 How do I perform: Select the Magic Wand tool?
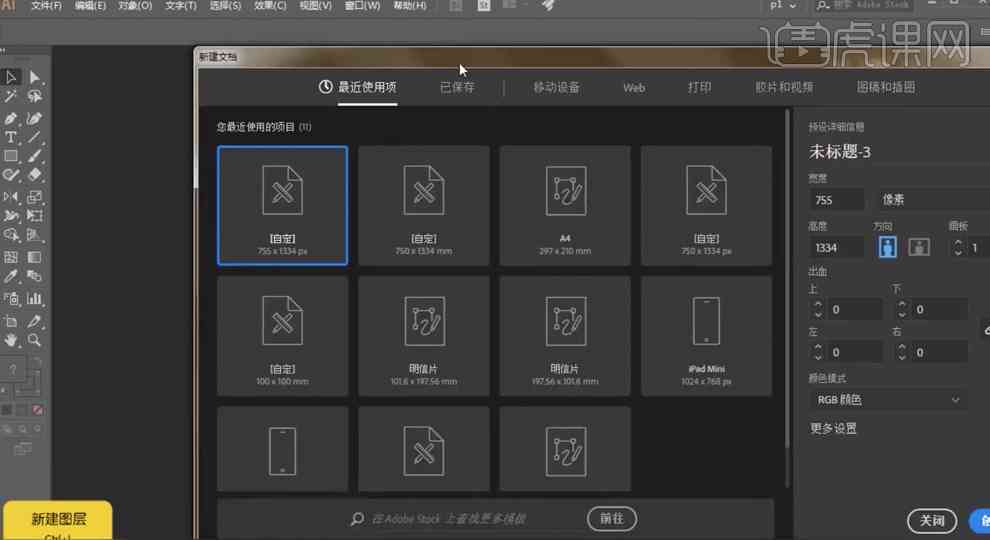[11, 96]
